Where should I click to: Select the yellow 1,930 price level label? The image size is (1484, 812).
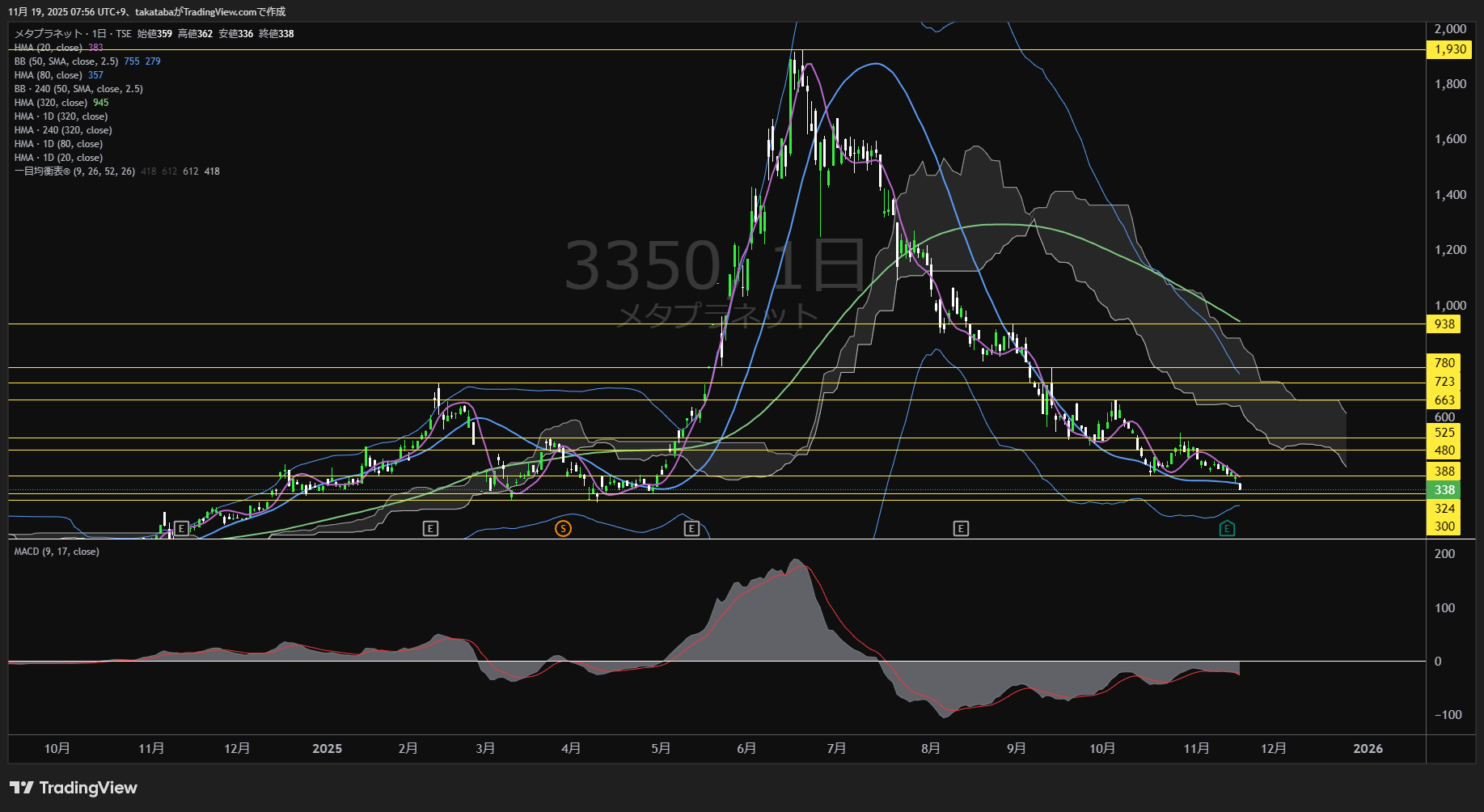tap(1450, 49)
